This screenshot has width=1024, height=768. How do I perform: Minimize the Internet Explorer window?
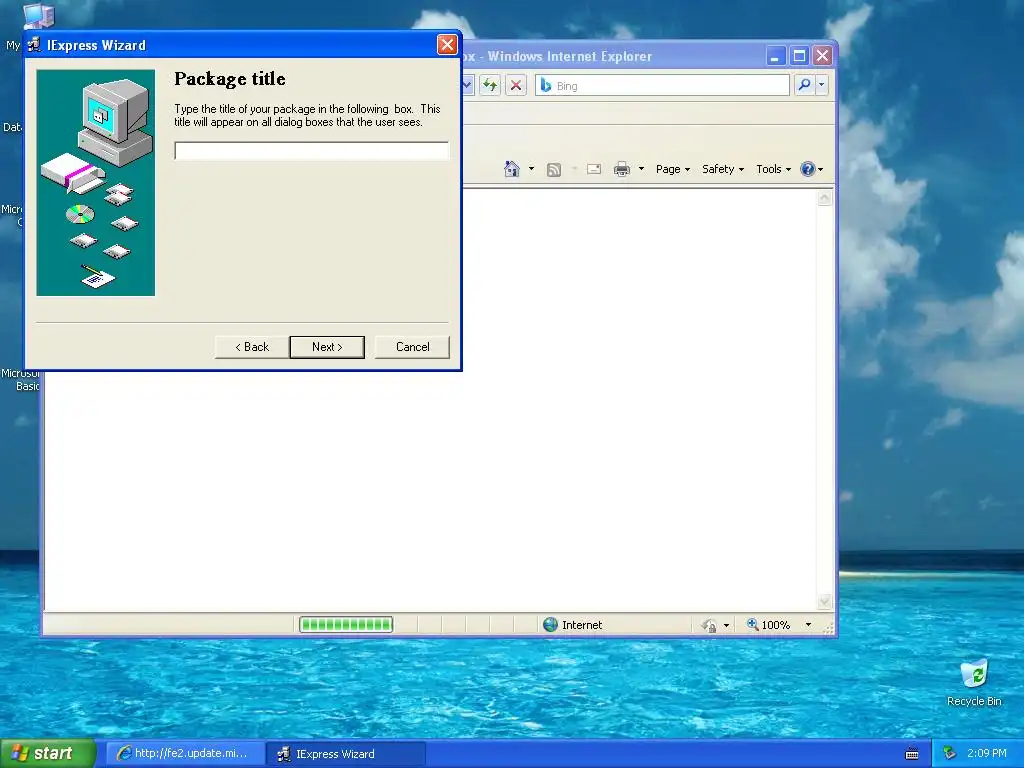775,56
